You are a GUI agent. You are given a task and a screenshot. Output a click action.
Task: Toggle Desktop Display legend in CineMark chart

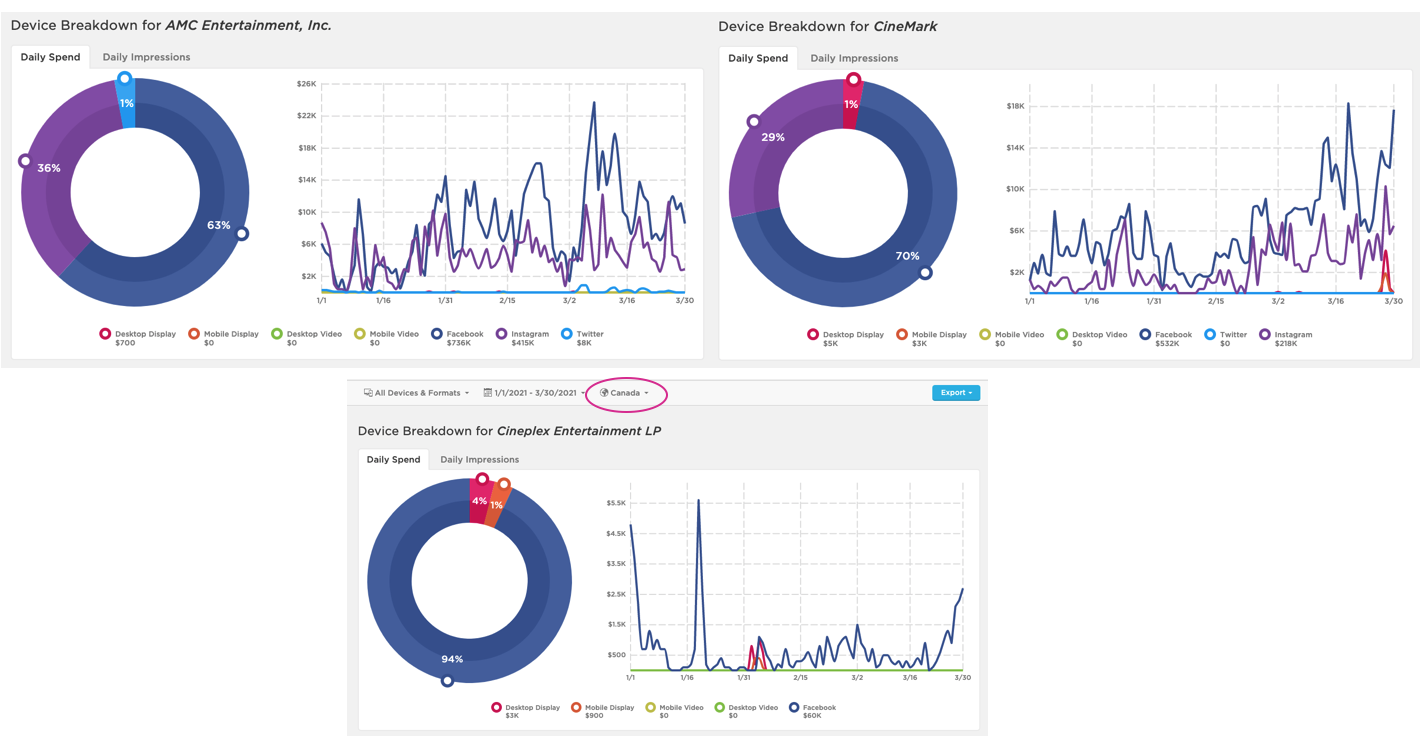pos(846,339)
